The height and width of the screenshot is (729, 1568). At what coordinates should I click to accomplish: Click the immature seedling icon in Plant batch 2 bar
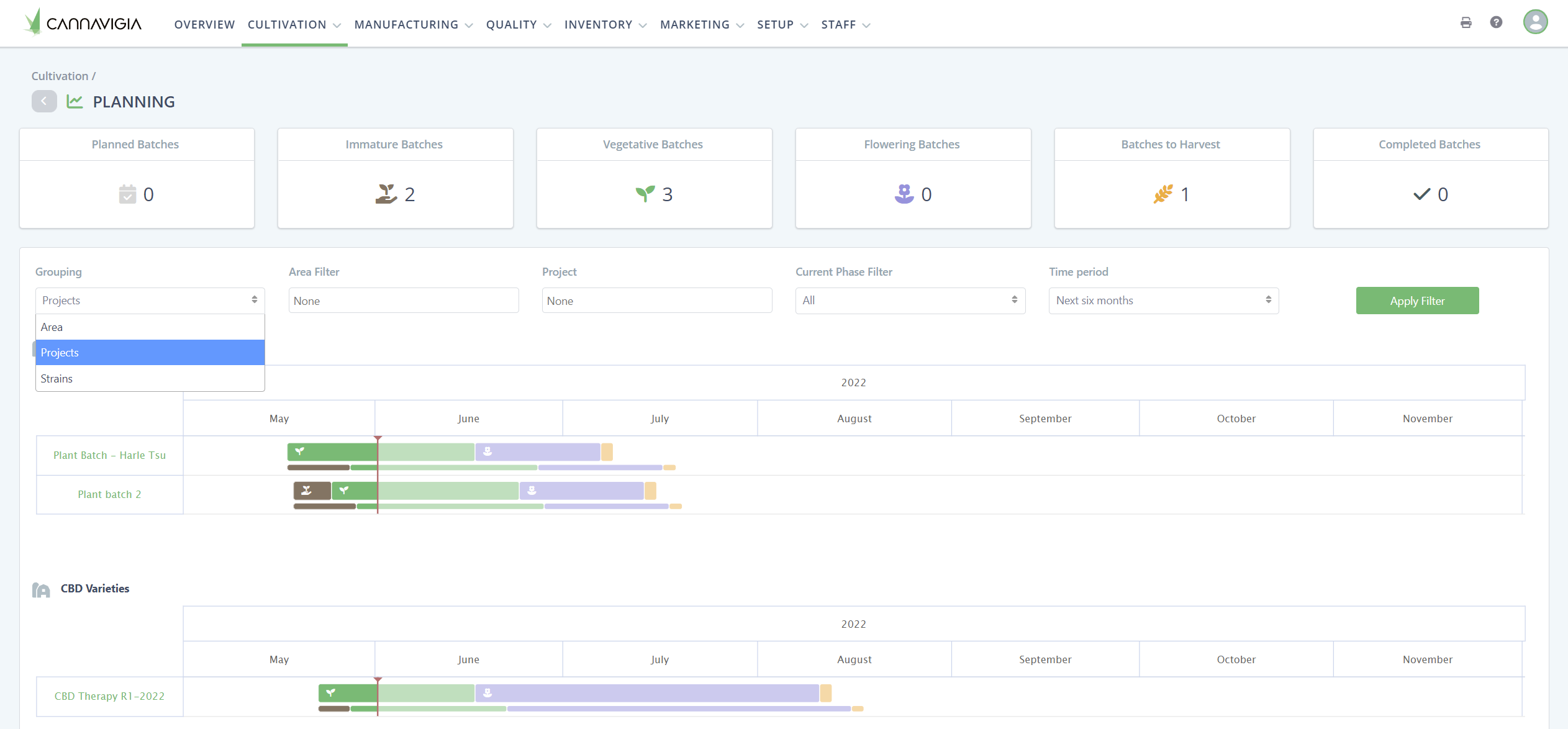pyautogui.click(x=307, y=491)
